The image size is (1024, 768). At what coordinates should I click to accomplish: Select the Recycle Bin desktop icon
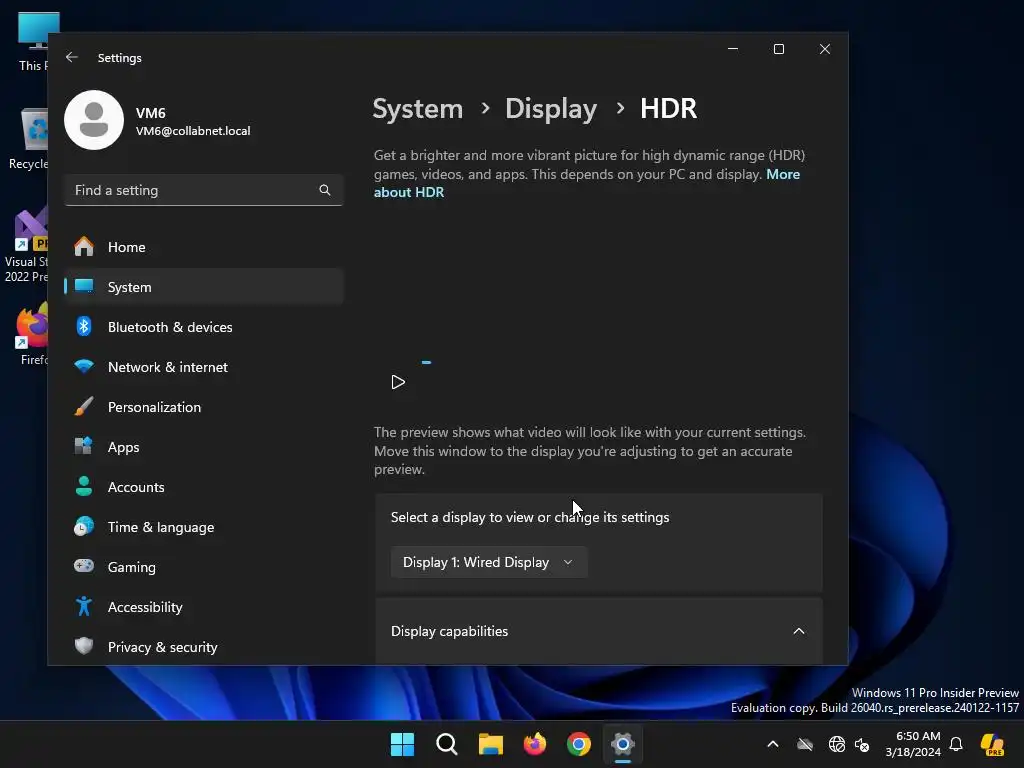point(29,138)
